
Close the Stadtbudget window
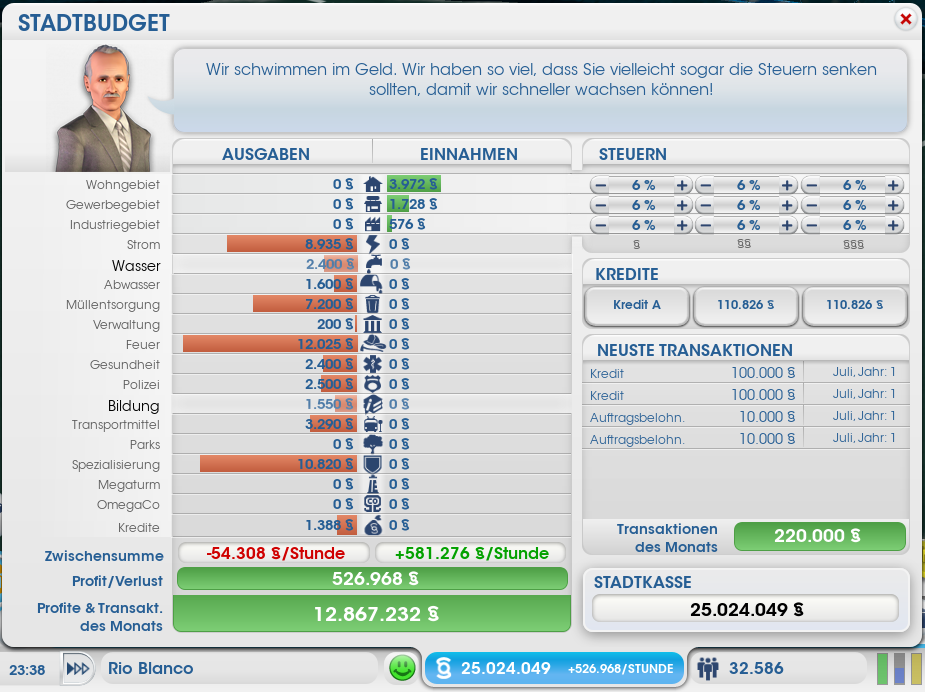coord(905,19)
